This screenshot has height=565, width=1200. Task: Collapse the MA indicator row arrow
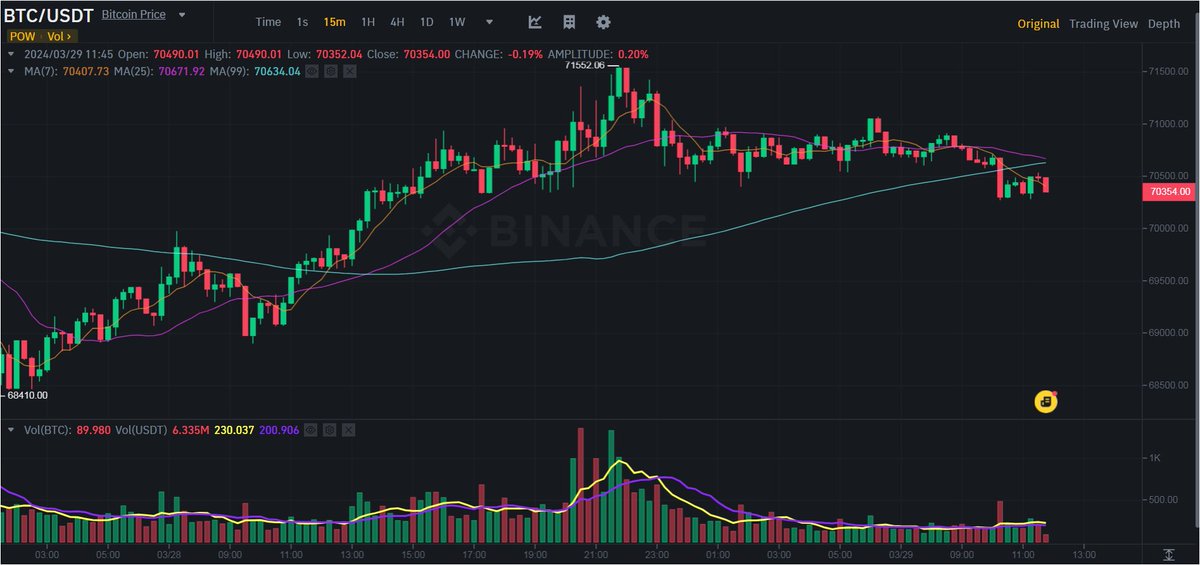11,72
